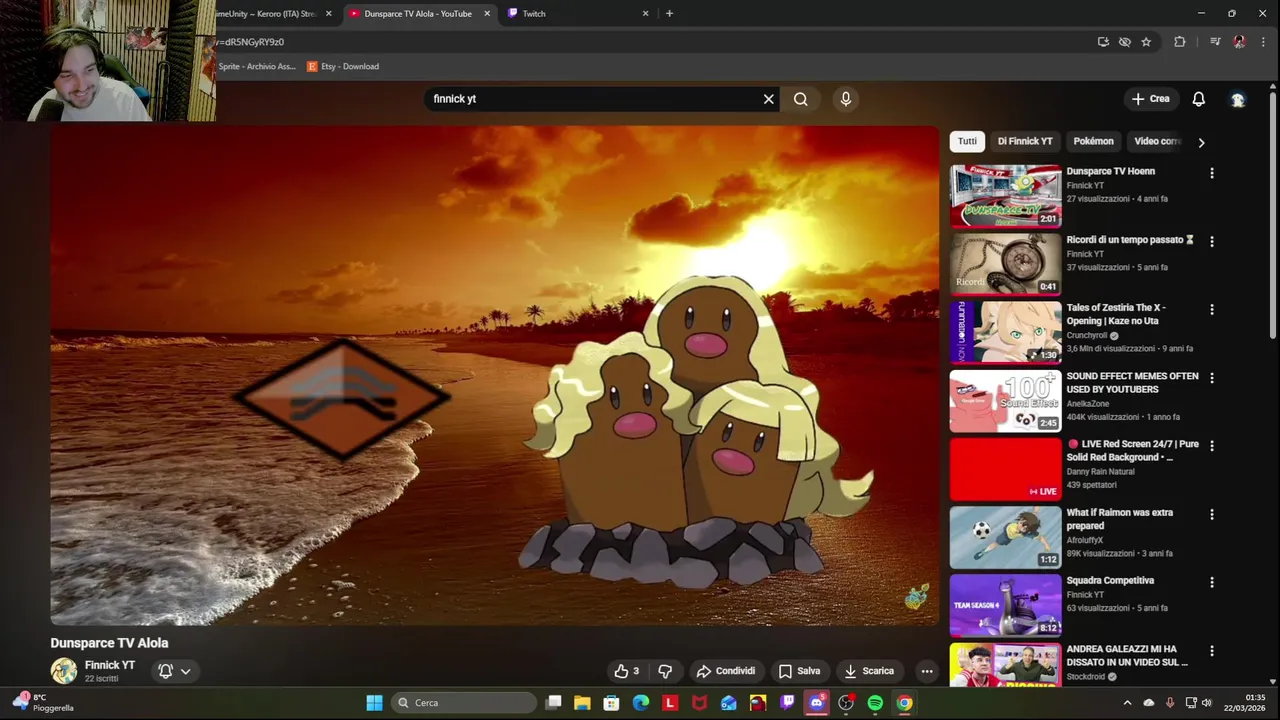Click the crossed-eye tracking protection icon
The image size is (1280, 720).
(x=1125, y=42)
